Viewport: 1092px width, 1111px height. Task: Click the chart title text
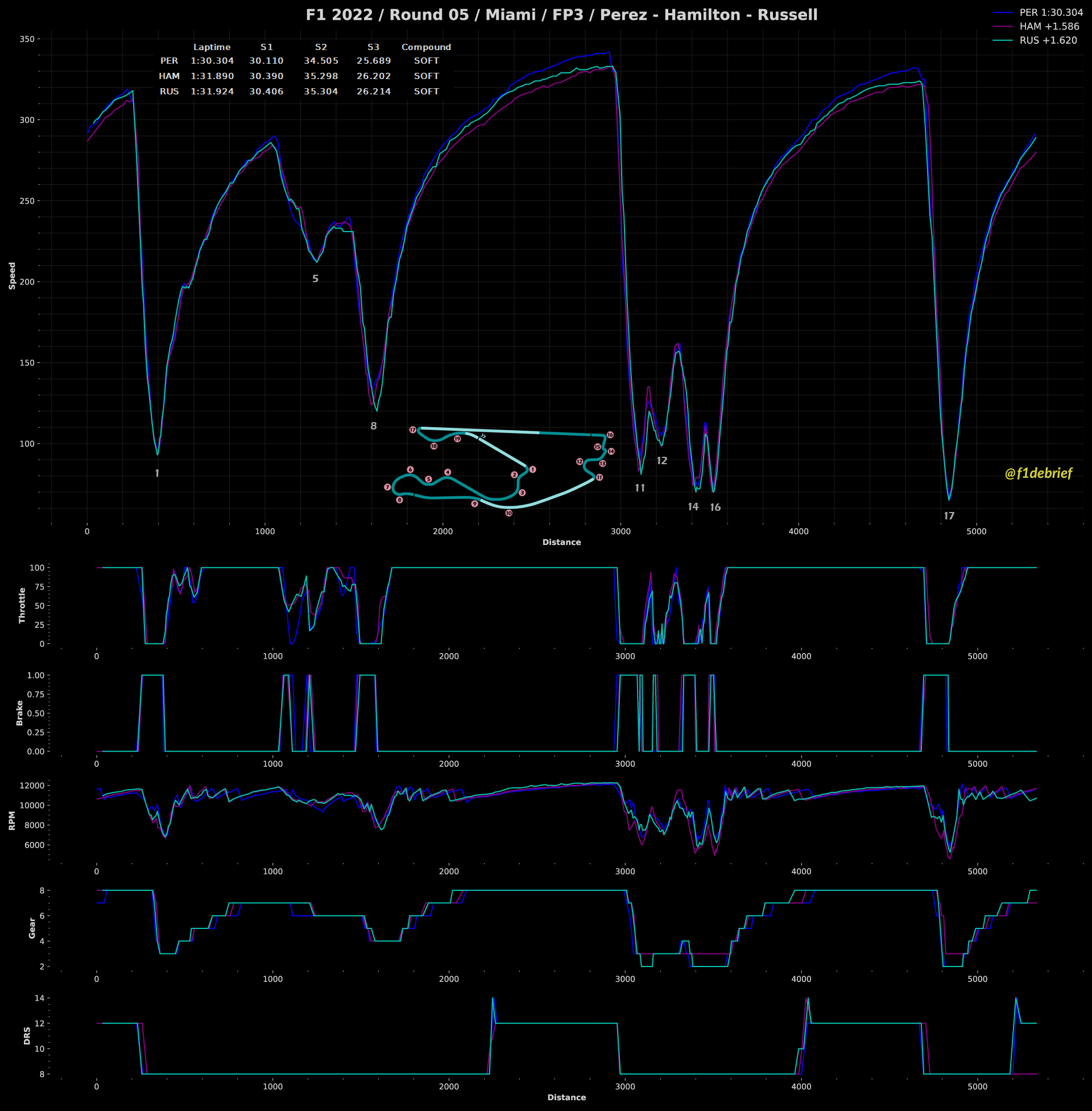coord(561,15)
